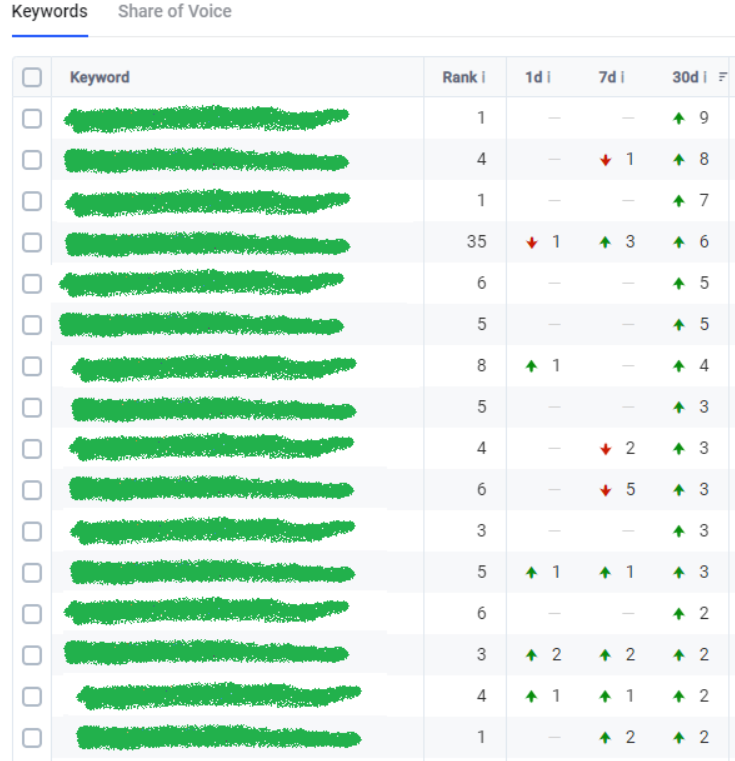Click the green up arrow beside 8 in 30d
Screen dimensions: 735x761
pos(680,160)
